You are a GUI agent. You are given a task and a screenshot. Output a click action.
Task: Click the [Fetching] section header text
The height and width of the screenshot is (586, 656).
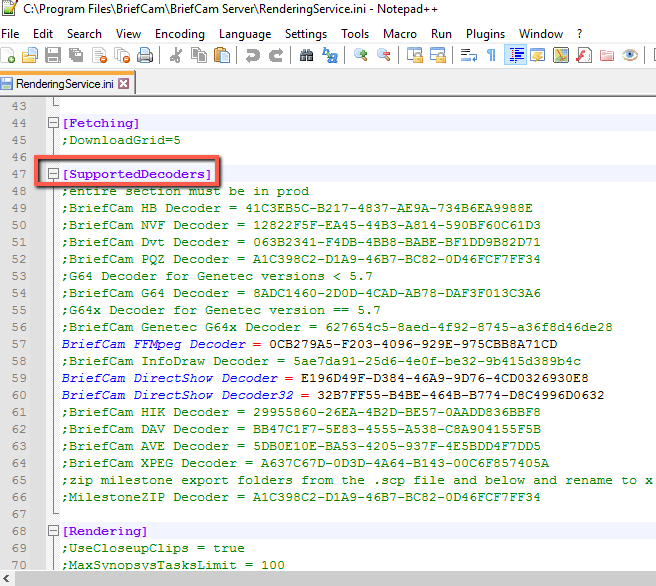[101, 123]
